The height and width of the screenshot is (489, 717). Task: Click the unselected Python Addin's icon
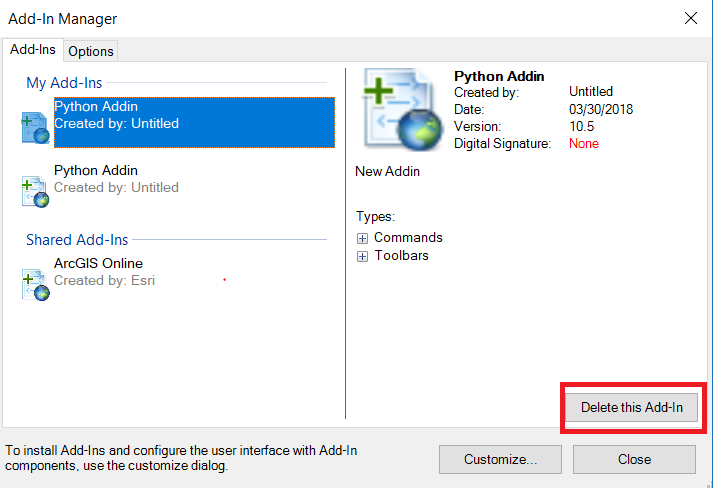(35, 190)
